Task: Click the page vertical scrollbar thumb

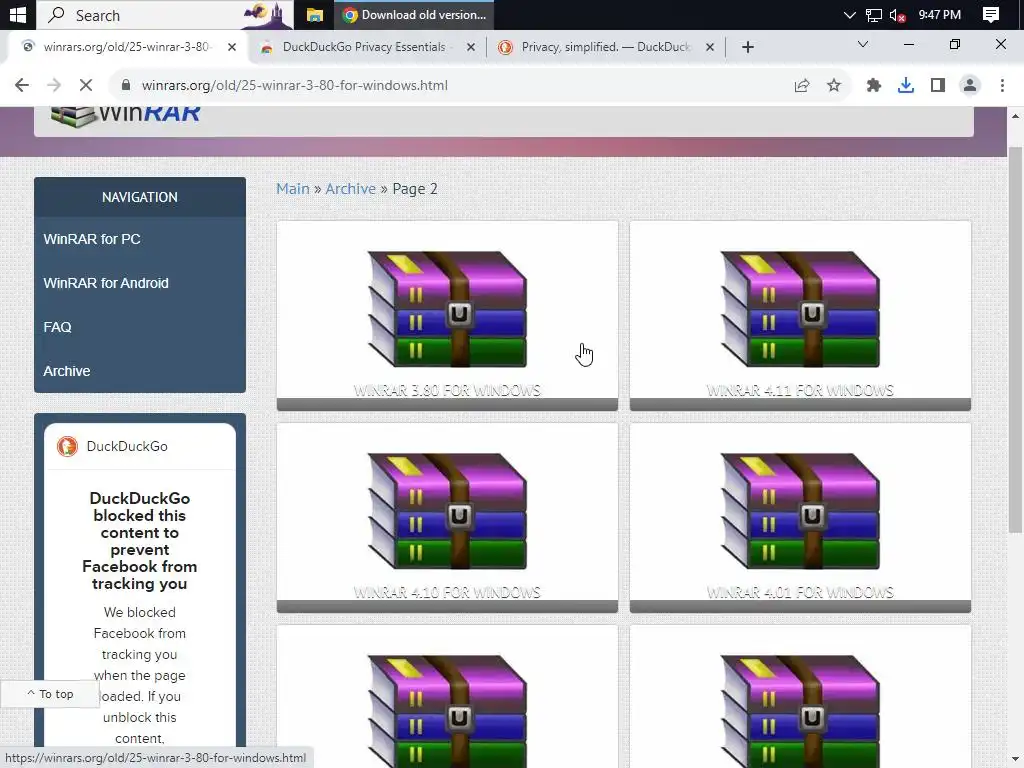Action: click(1015, 340)
